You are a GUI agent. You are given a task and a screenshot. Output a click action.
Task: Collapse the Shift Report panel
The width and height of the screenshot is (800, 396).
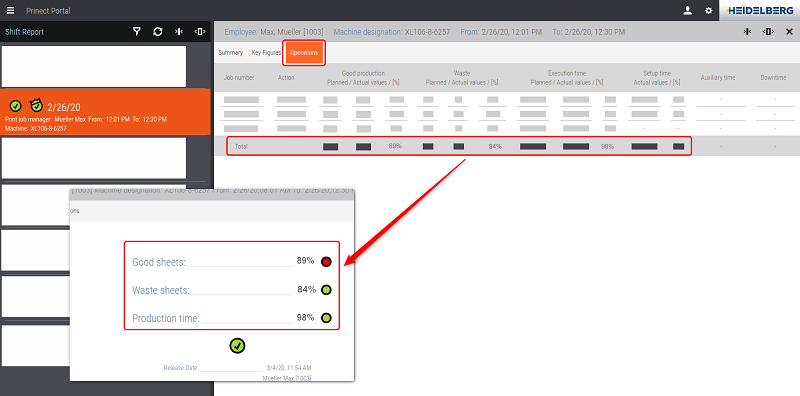pos(179,32)
